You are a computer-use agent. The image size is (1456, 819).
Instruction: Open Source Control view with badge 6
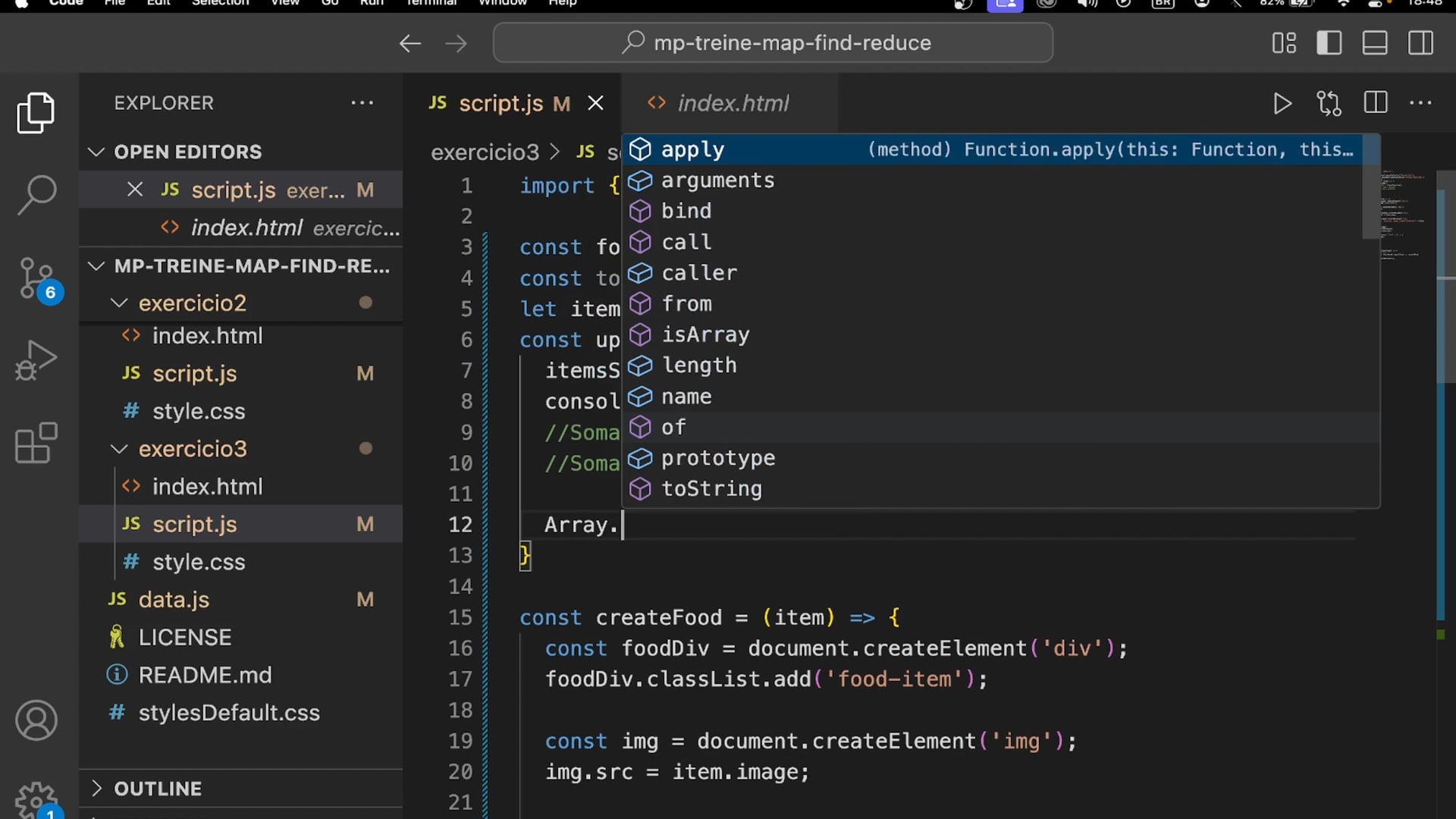click(36, 278)
